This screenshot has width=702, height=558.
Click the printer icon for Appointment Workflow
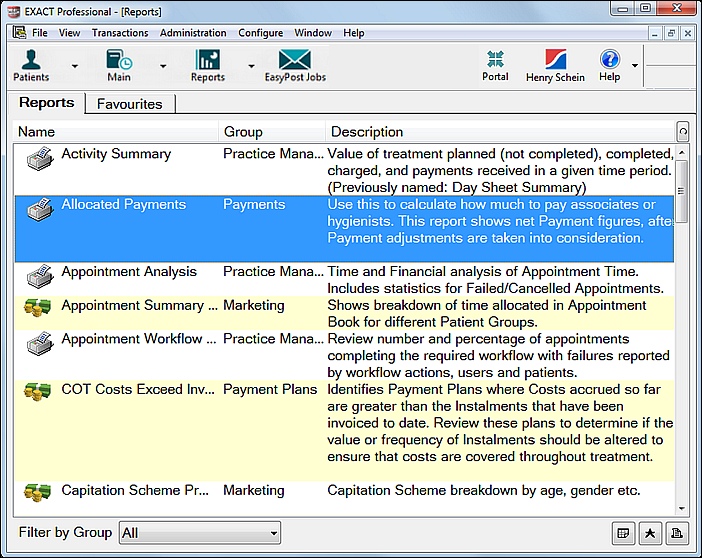(x=40, y=343)
